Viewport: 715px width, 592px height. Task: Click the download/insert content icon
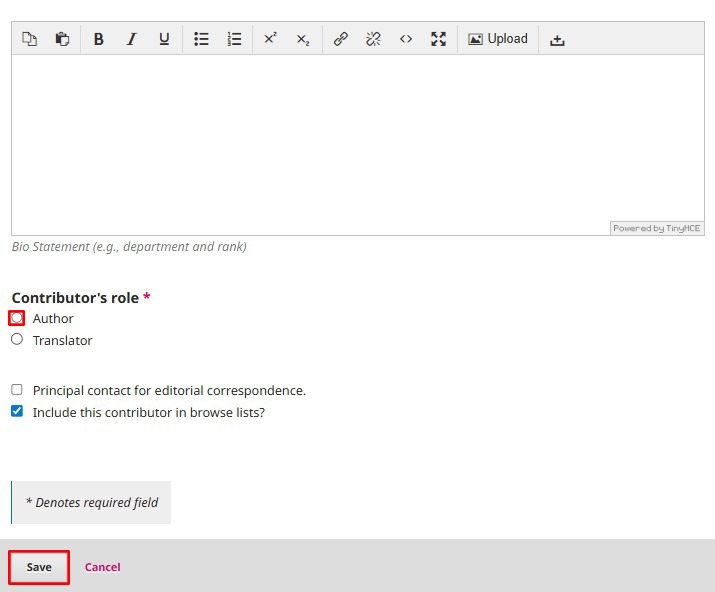[x=557, y=39]
